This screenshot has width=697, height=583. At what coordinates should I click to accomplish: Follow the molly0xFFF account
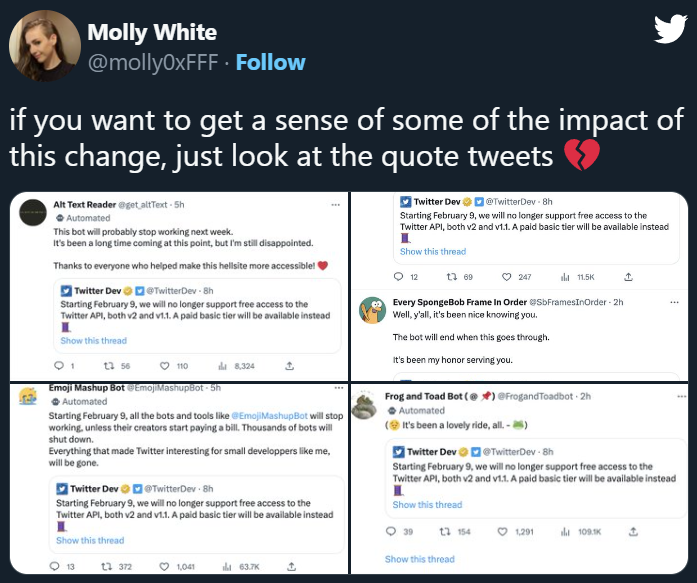coord(270,62)
